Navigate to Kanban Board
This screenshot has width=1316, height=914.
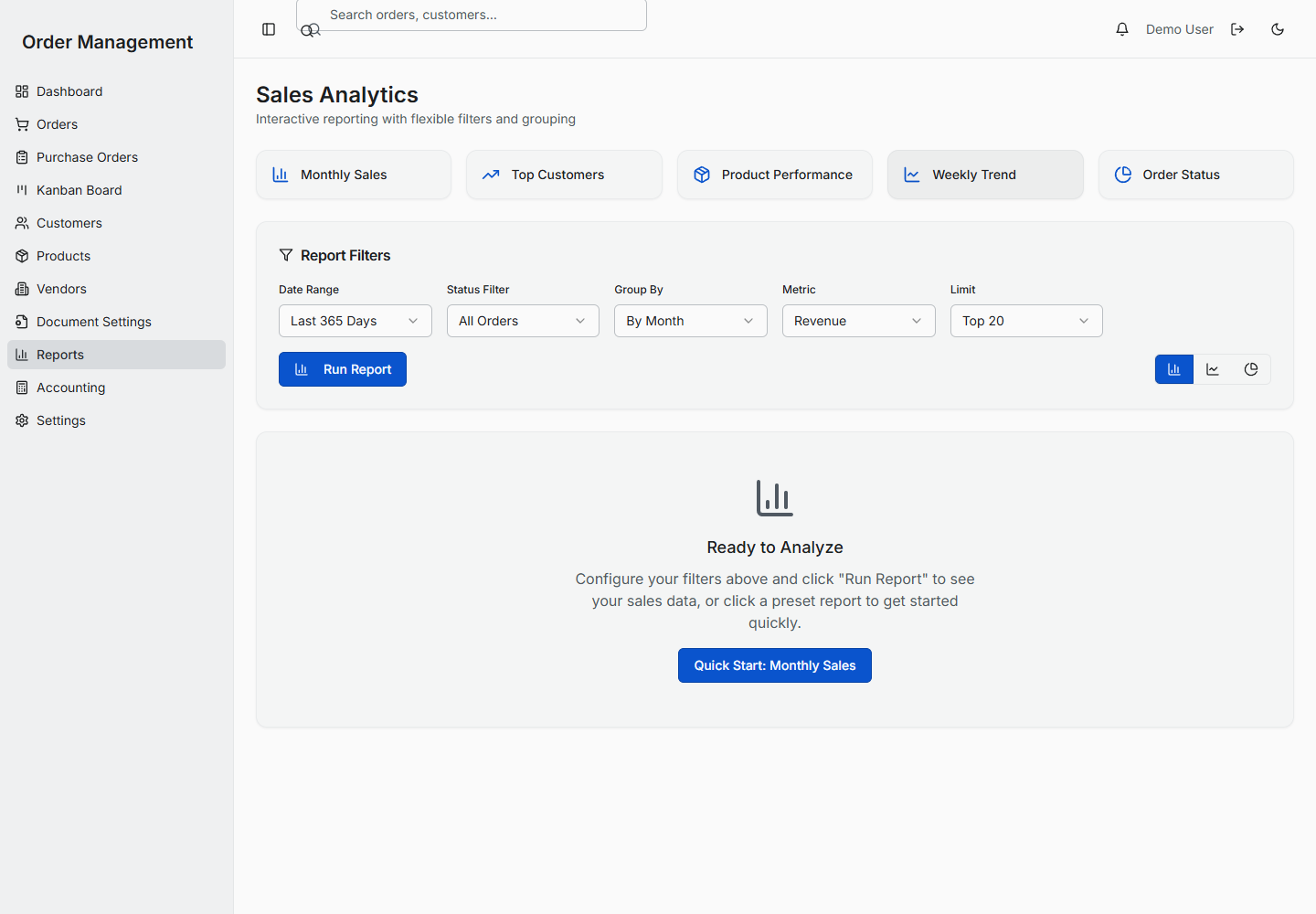tap(116, 190)
